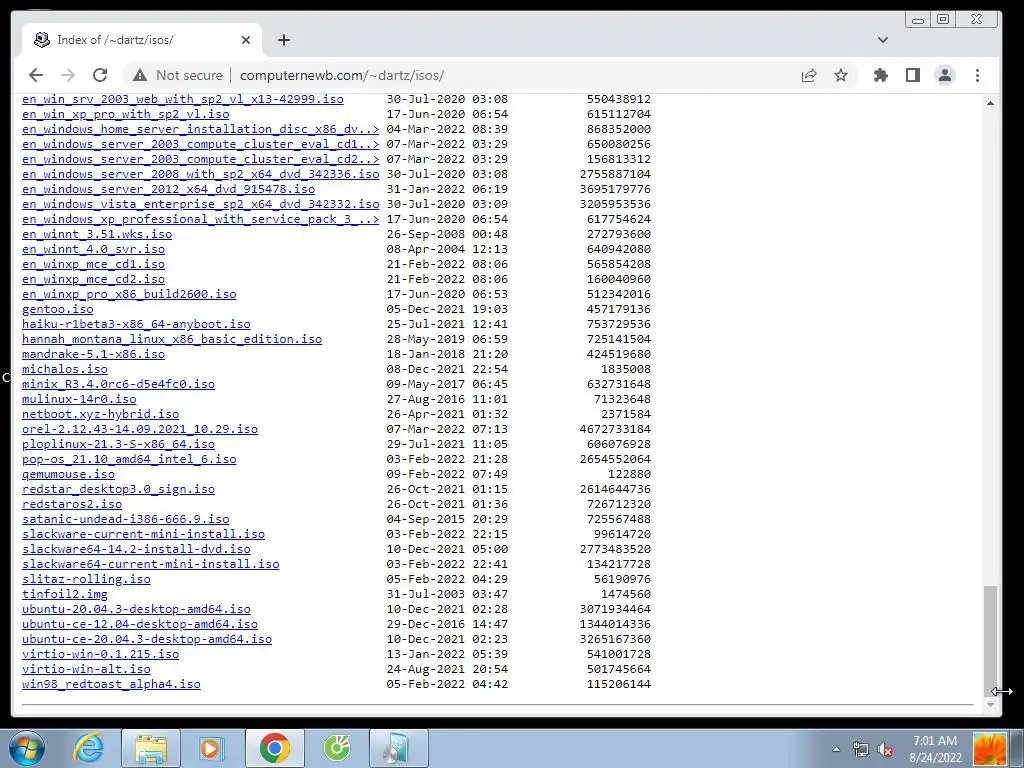Download virtio-win-alt.iso
Viewport: 1024px width, 768px height.
[x=86, y=669]
